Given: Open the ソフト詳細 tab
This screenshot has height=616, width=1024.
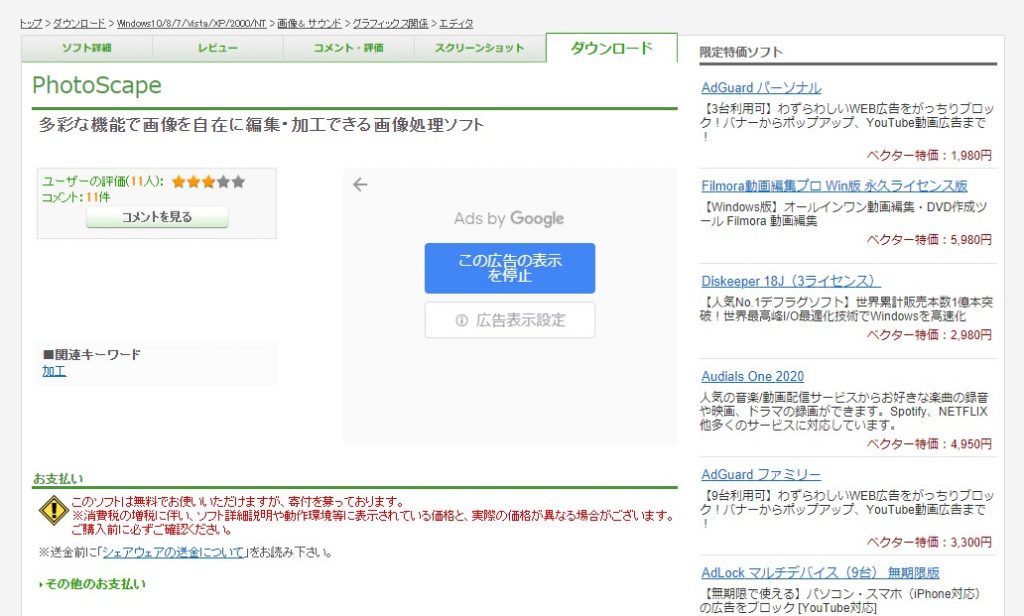Looking at the screenshot, I should pos(87,48).
